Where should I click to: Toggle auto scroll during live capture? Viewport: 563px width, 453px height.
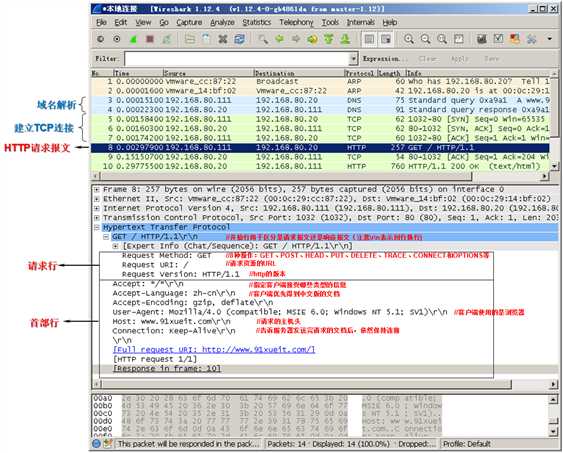point(386,39)
